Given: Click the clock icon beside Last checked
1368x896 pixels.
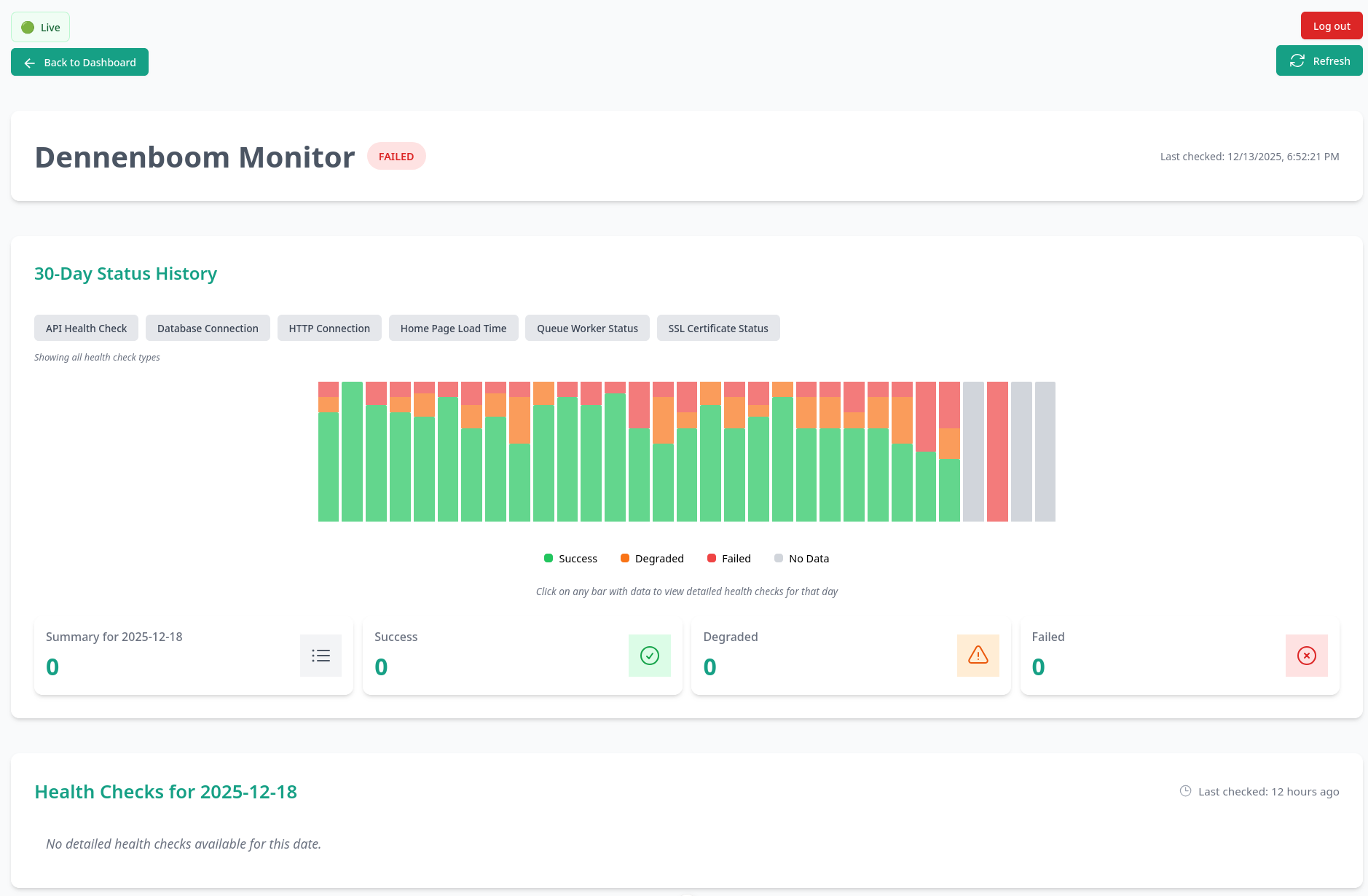Looking at the screenshot, I should pyautogui.click(x=1185, y=791).
